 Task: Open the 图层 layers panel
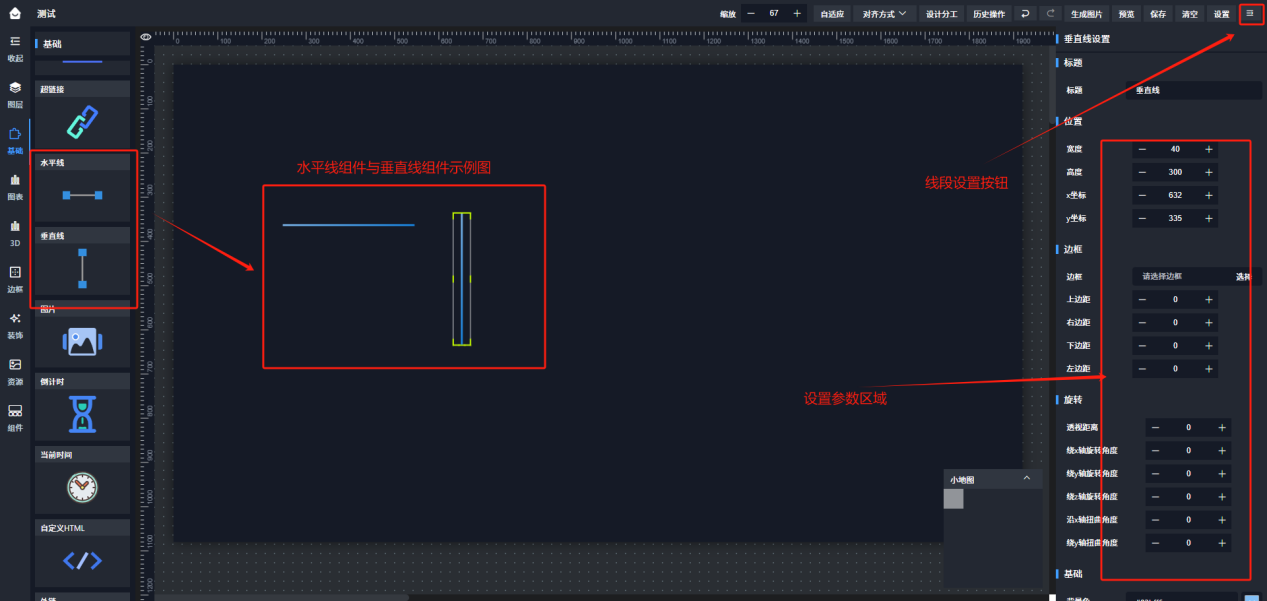15,94
